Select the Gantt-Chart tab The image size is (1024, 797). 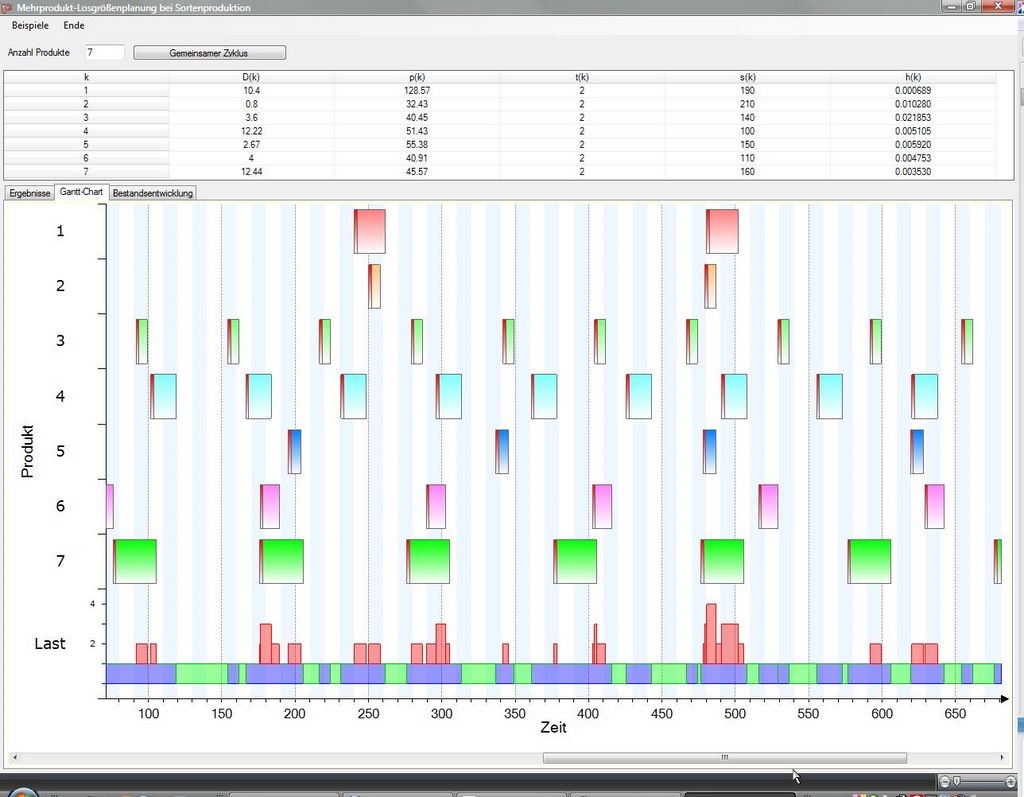coord(81,192)
